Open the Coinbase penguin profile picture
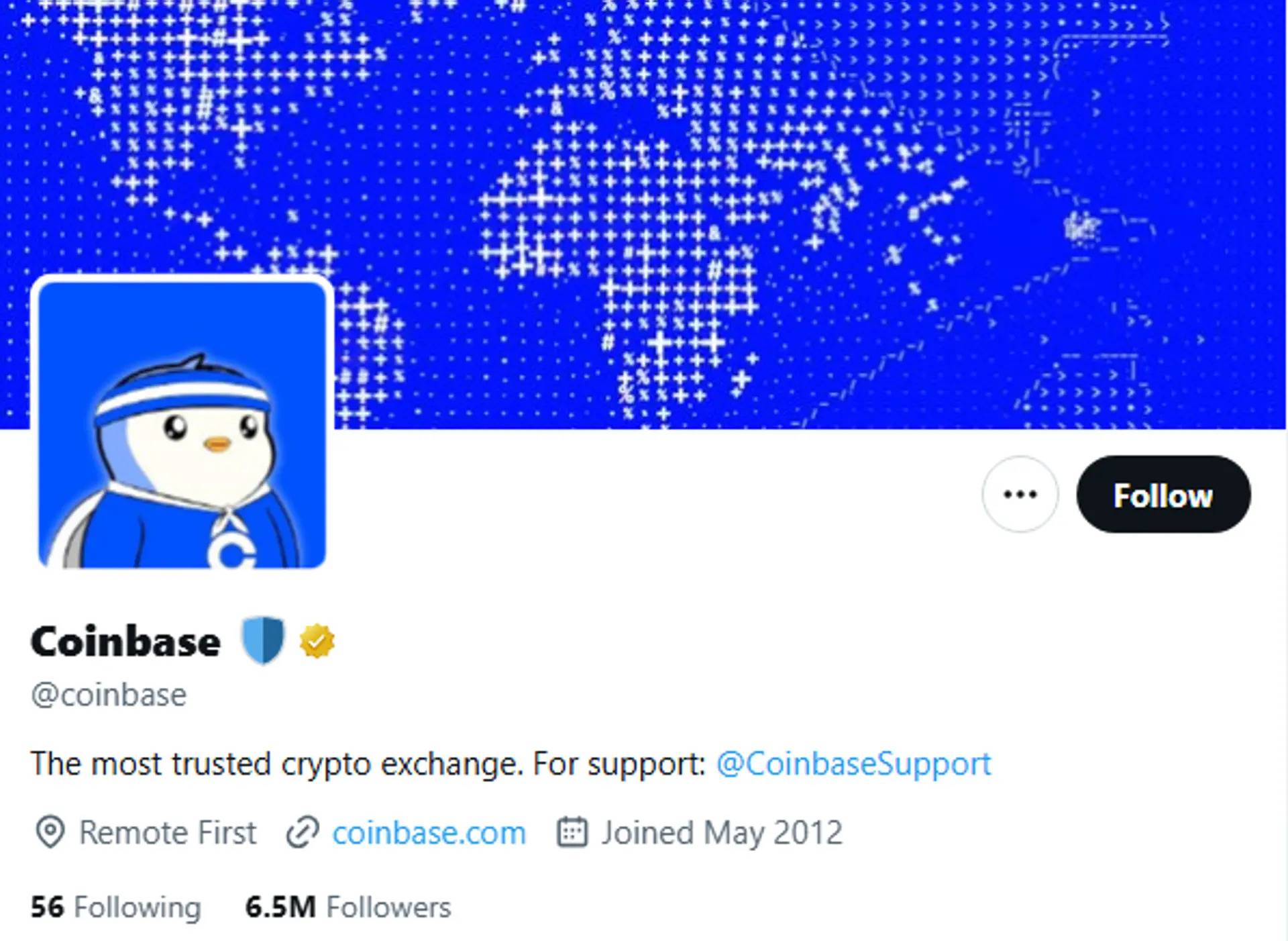1288x941 pixels. (182, 424)
